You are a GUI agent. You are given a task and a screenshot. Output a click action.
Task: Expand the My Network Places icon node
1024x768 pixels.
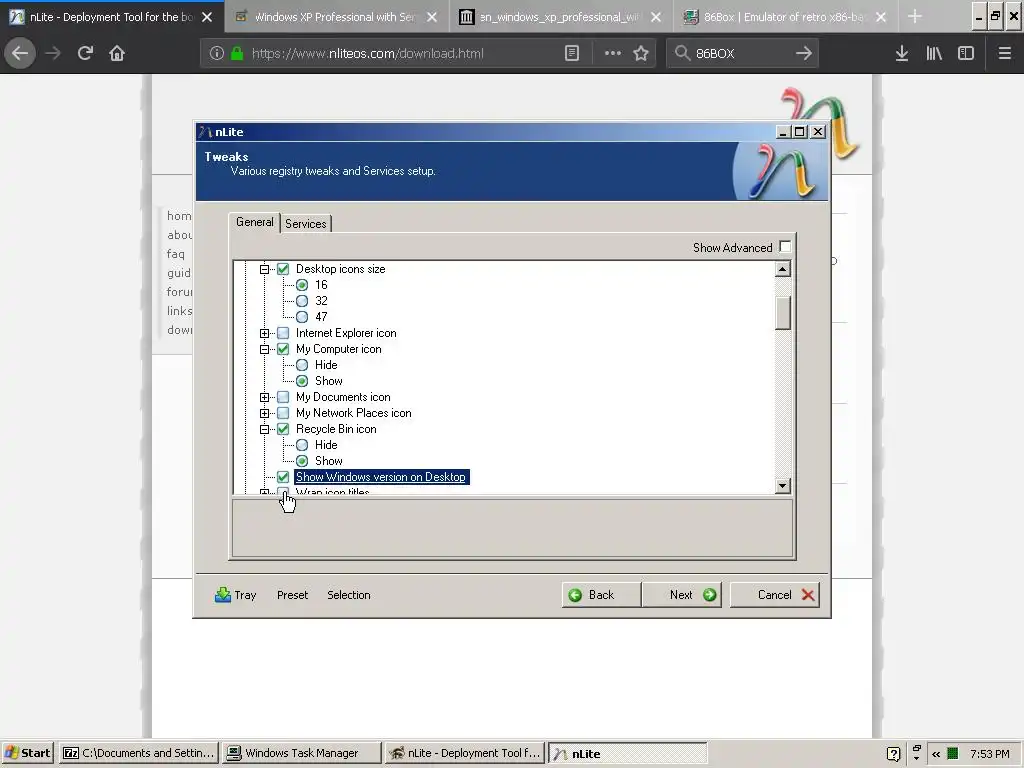pos(264,413)
